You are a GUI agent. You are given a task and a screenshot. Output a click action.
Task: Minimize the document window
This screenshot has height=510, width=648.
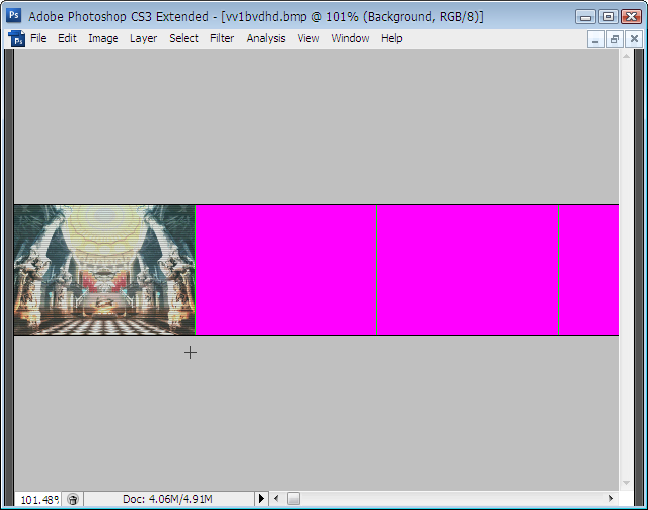point(596,39)
